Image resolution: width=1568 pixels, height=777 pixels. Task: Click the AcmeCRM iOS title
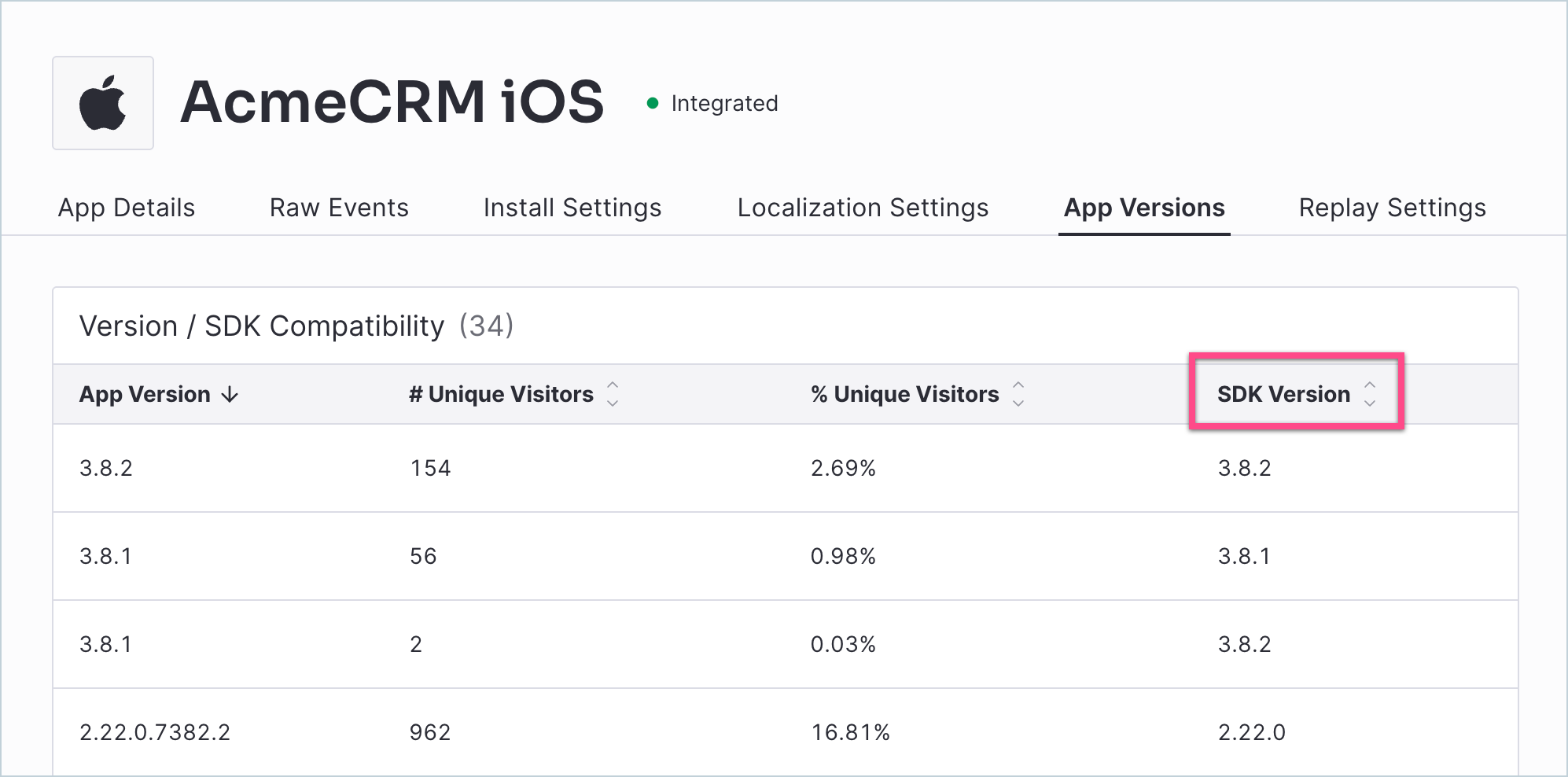[x=392, y=102]
